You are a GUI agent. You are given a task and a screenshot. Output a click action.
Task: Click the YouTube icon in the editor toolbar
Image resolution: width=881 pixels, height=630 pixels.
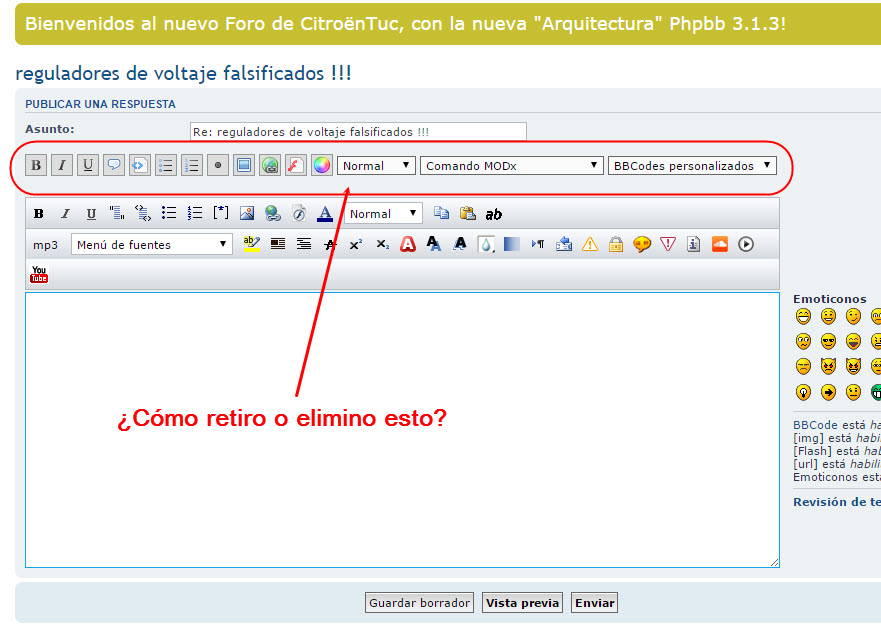pos(40,274)
